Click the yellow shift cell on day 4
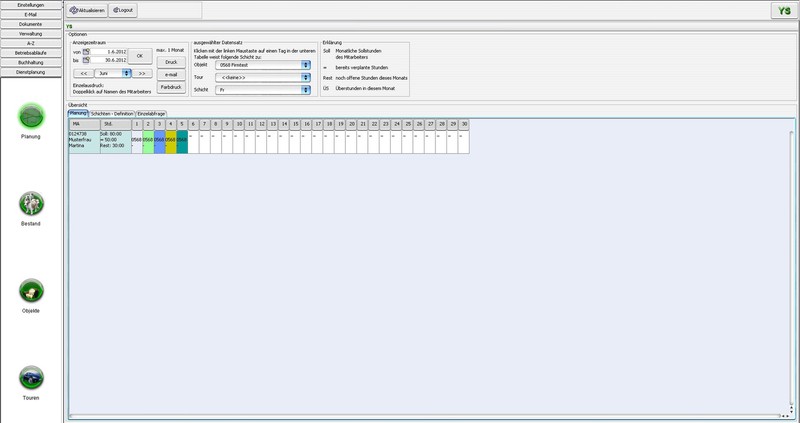Viewport: 800px width, 423px height. (170, 142)
